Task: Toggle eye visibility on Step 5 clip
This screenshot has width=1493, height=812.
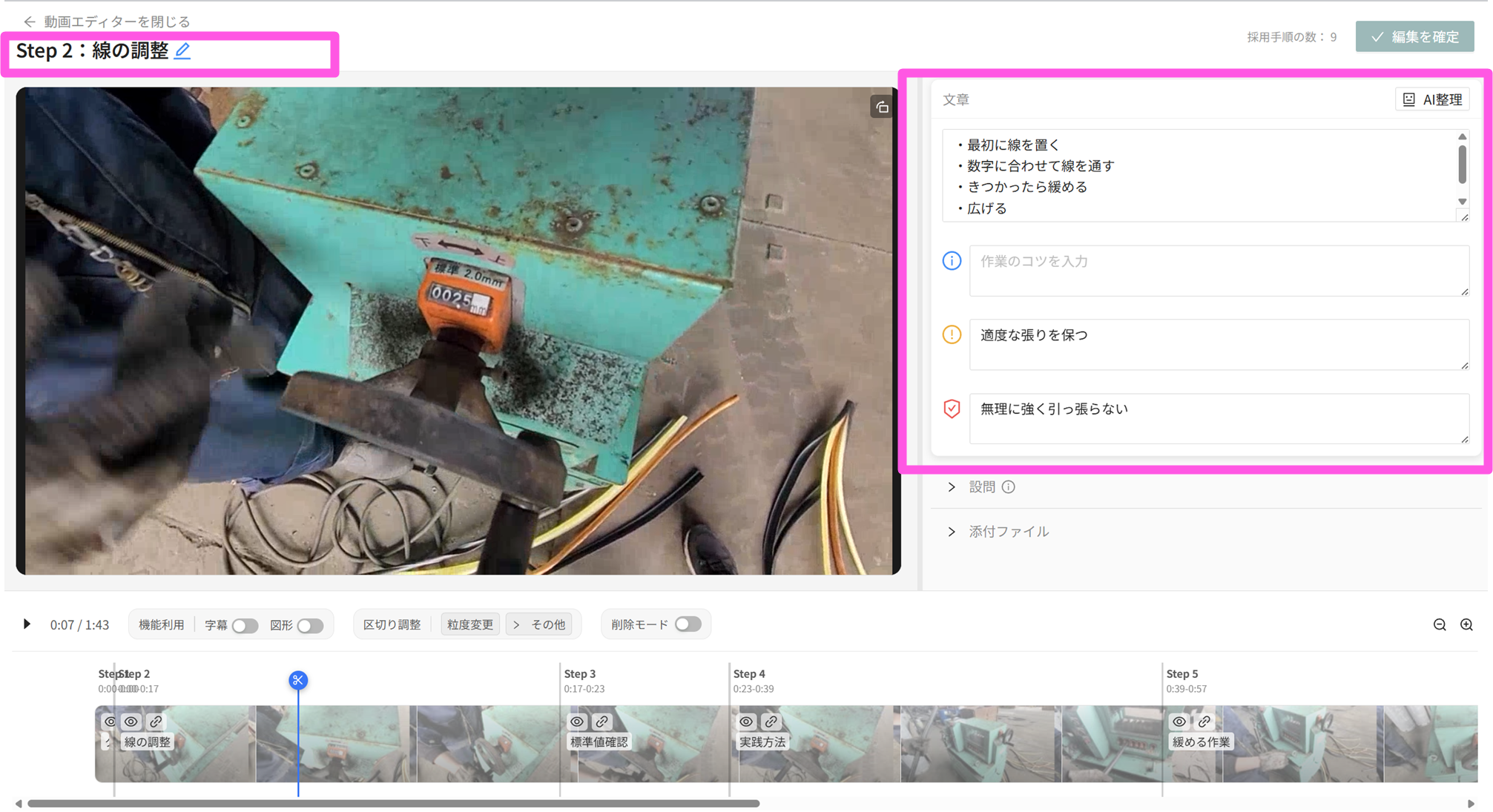Action: point(1179,722)
